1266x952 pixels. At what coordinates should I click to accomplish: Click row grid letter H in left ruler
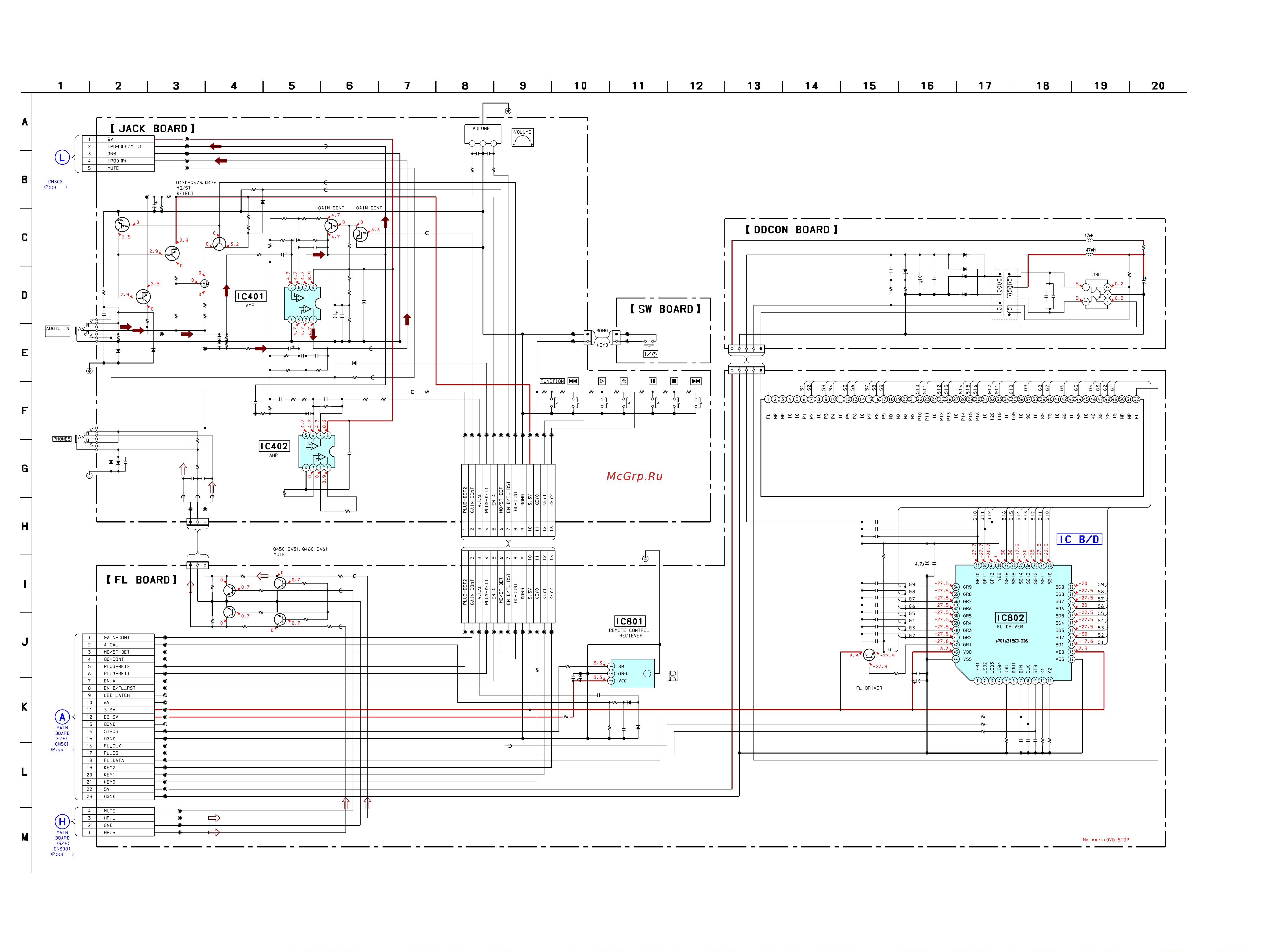[25, 526]
